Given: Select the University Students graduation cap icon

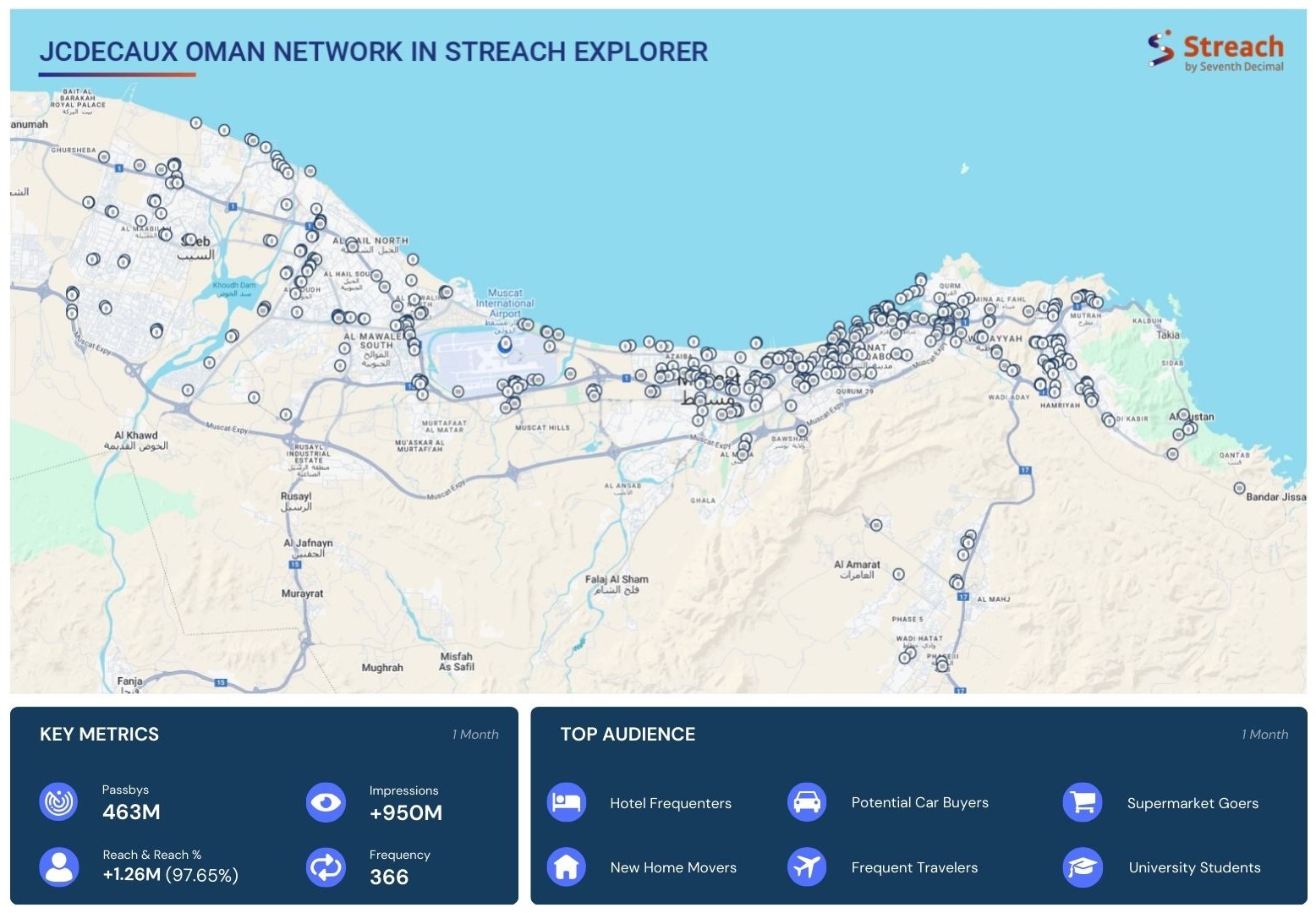Looking at the screenshot, I should tap(1083, 867).
